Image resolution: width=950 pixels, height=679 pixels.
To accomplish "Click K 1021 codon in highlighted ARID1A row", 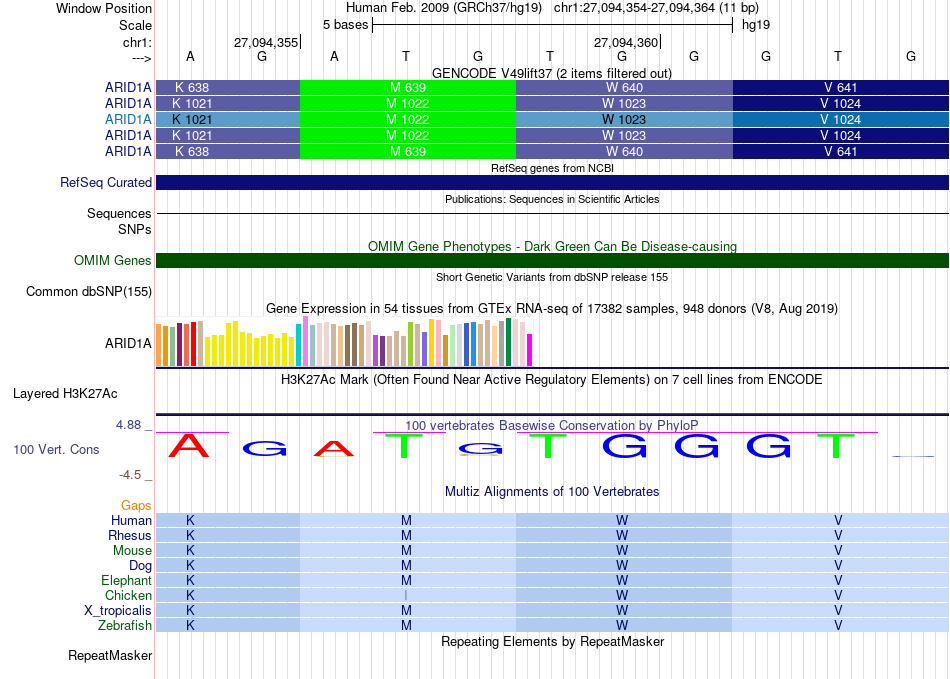I will 192,119.
